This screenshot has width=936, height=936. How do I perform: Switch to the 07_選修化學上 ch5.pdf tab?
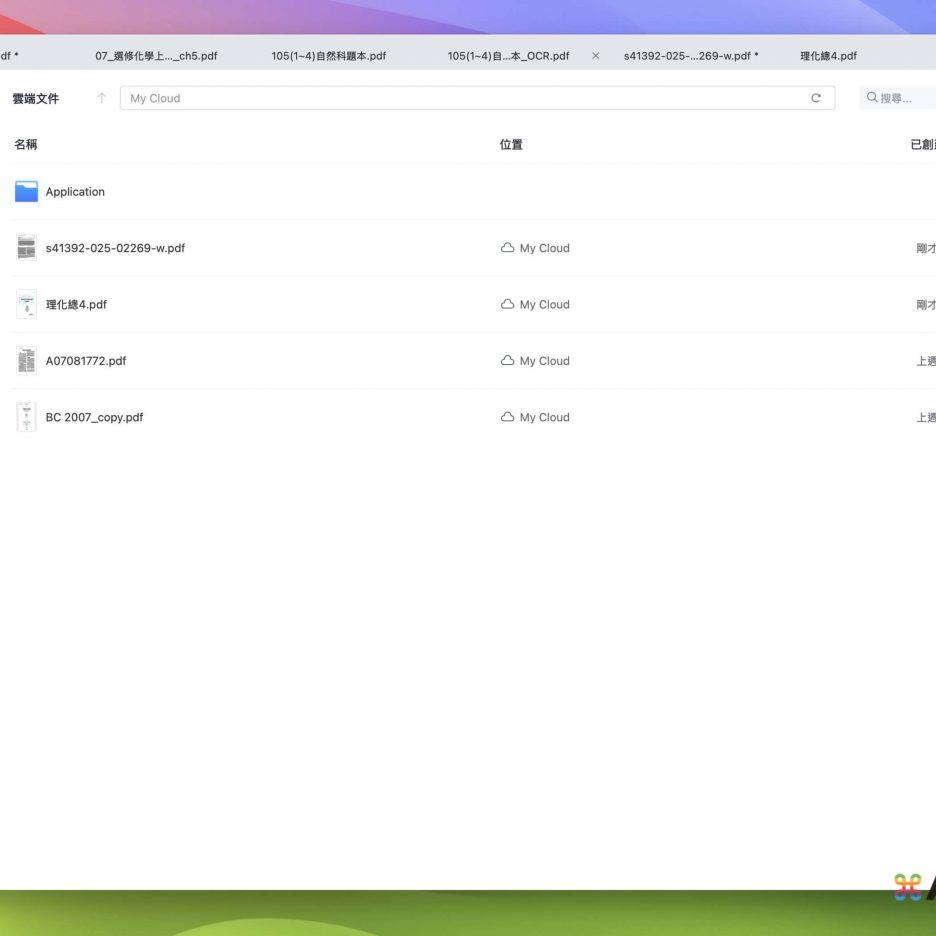156,56
